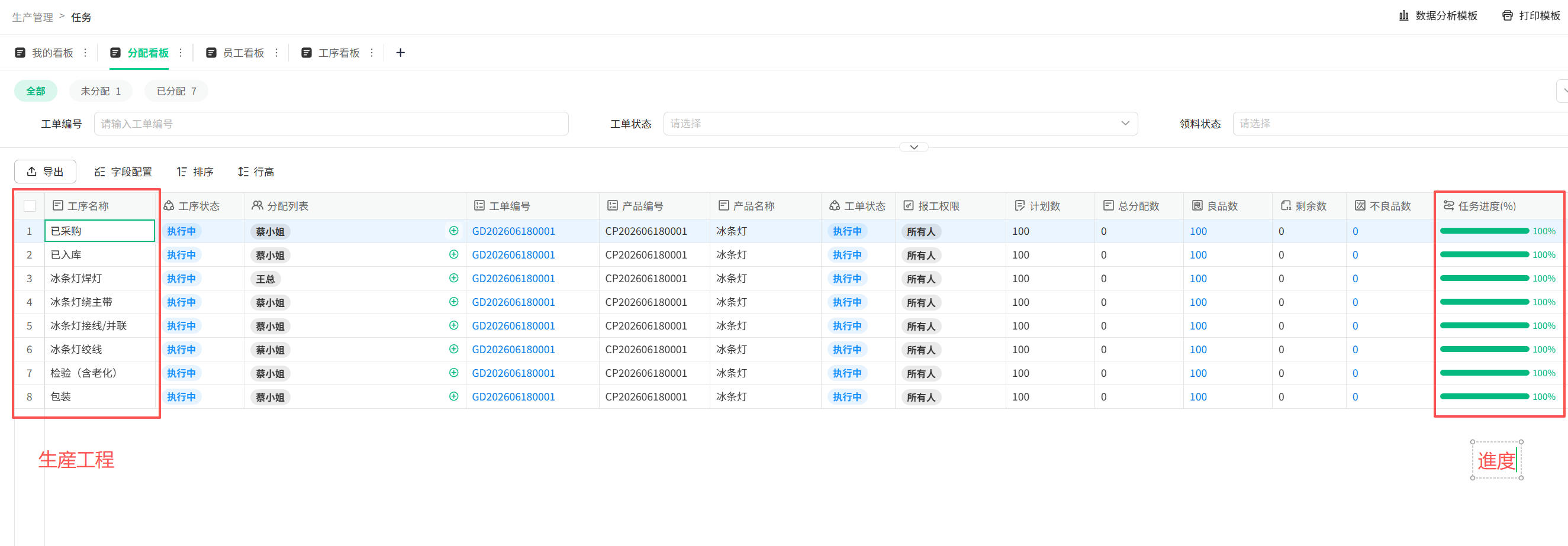Click the progress bar for row 包装
This screenshot has width=1568, height=546.
click(x=1485, y=397)
